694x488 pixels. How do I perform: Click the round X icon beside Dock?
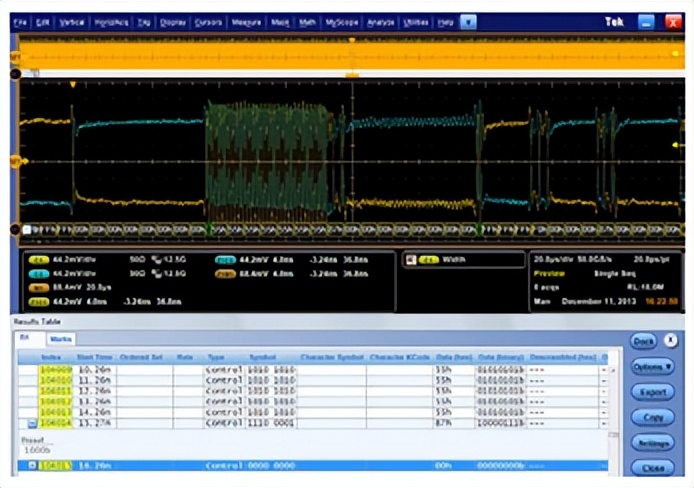point(671,340)
